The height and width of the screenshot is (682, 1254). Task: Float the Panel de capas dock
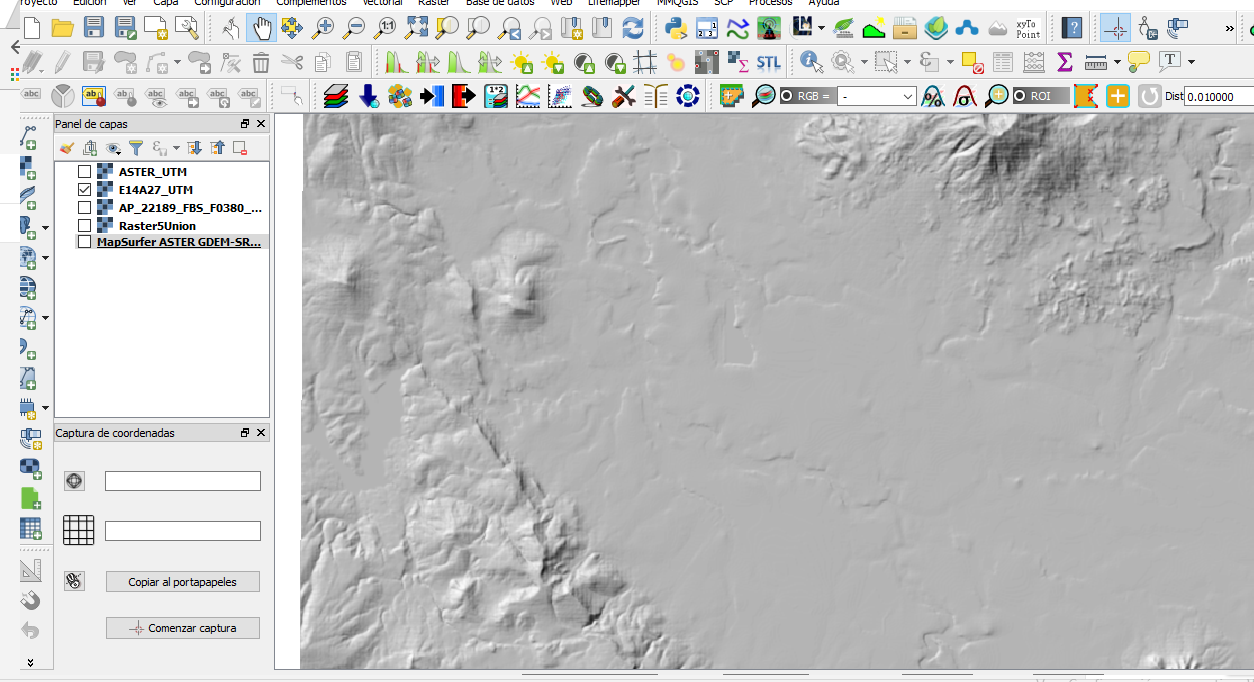245,124
